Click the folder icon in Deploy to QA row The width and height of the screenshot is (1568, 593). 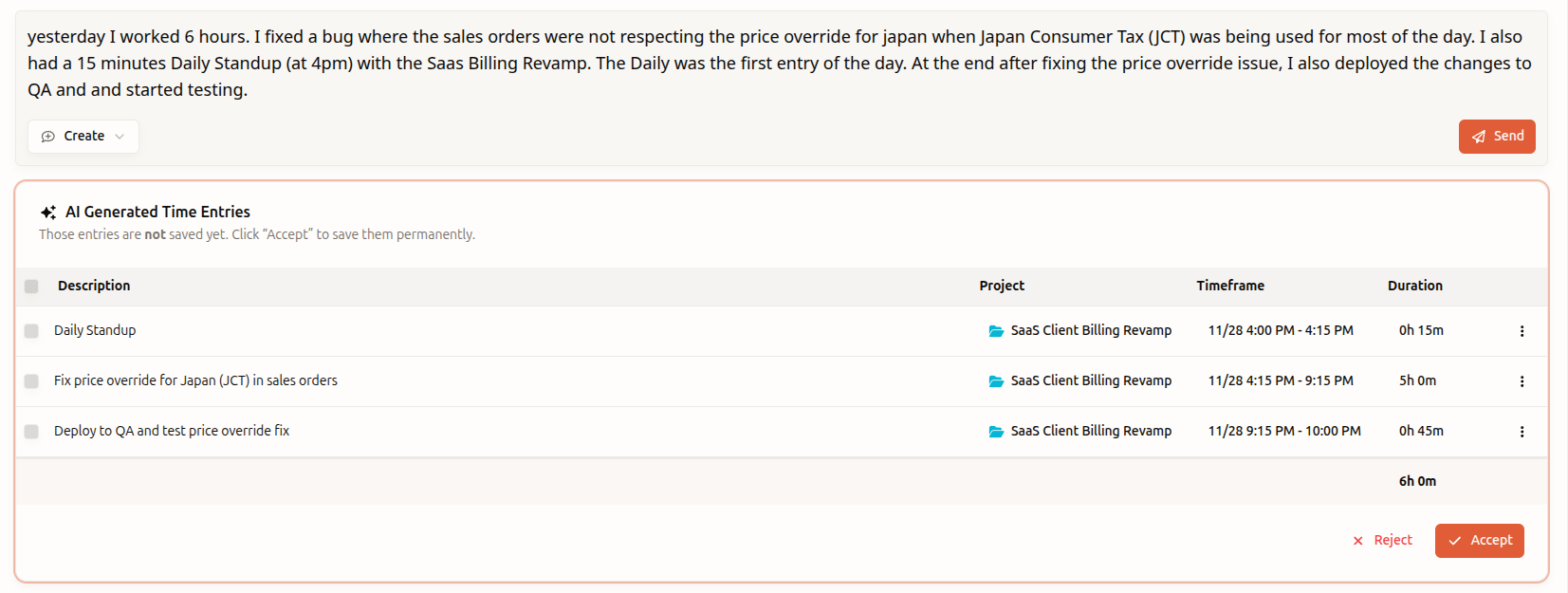[996, 432]
